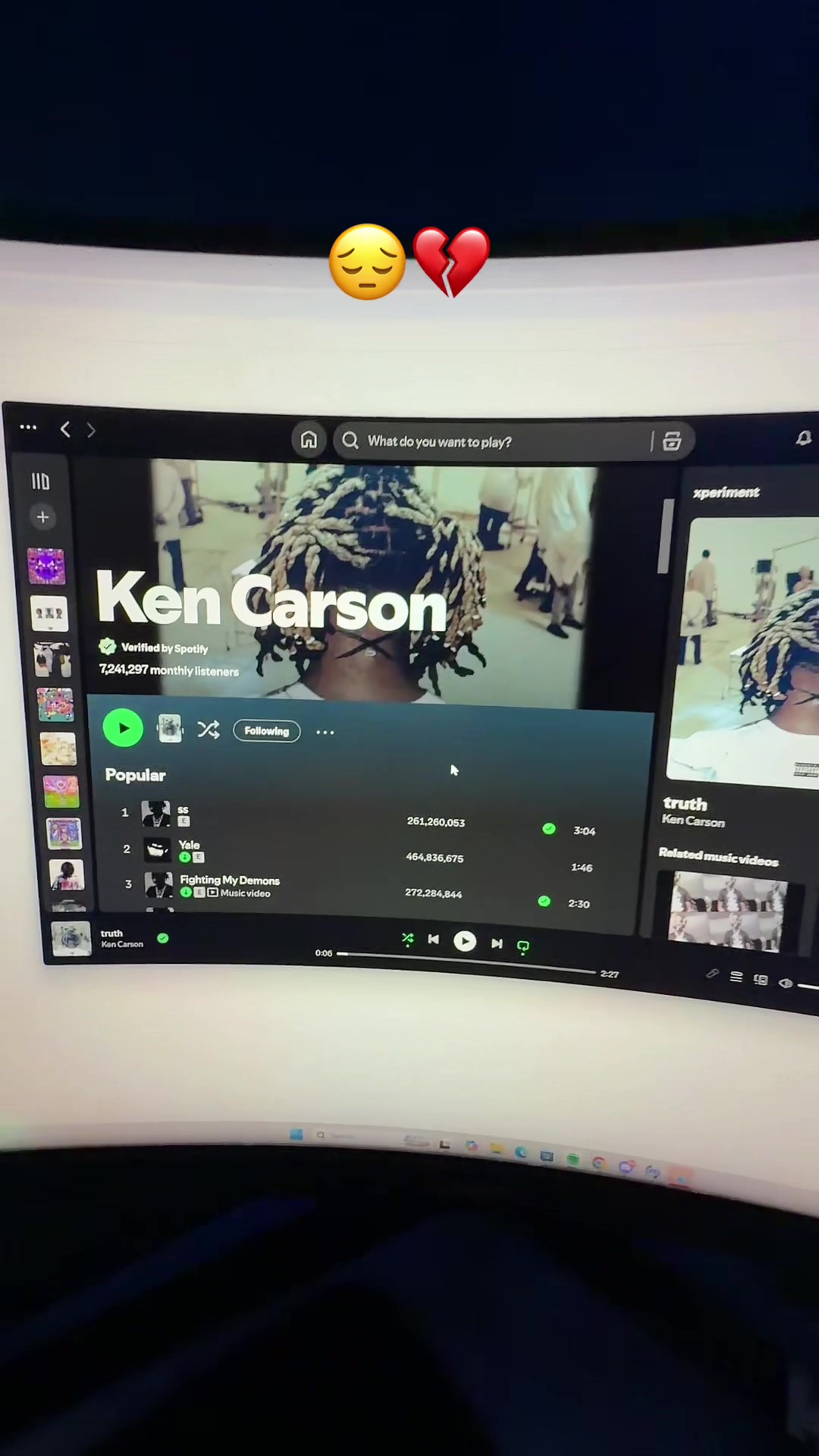Open 'Ken Carson' artist link in now playing bar
Screen dimensions: 819x1456
click(x=122, y=944)
